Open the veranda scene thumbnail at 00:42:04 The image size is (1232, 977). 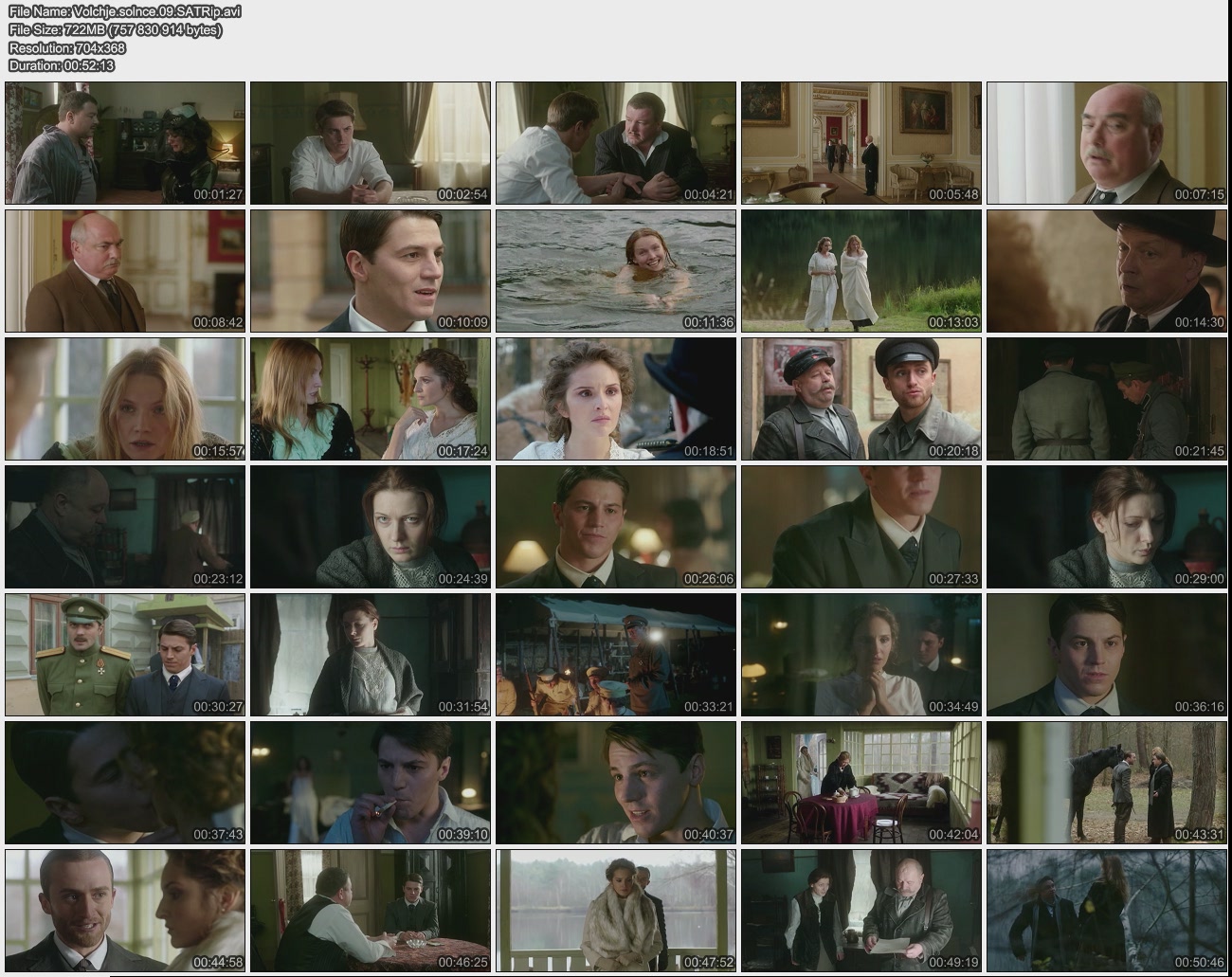pos(861,782)
